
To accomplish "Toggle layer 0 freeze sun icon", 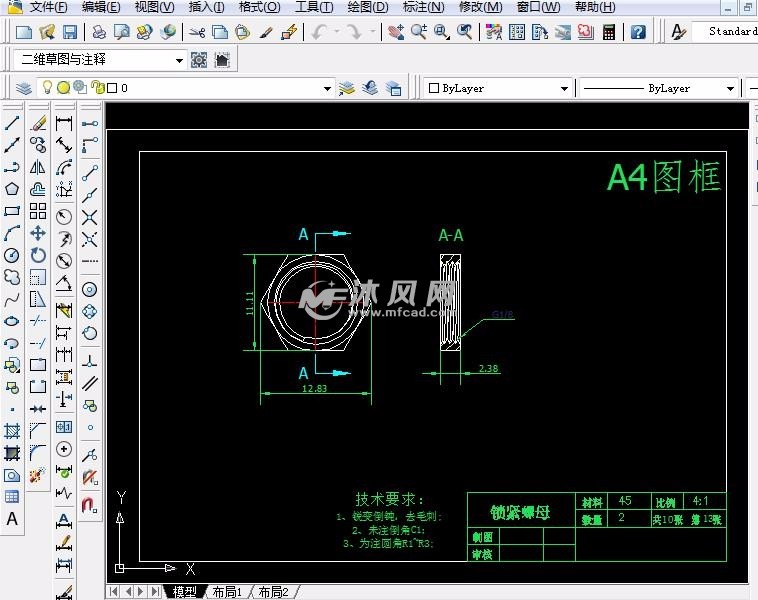I will pyautogui.click(x=63, y=88).
